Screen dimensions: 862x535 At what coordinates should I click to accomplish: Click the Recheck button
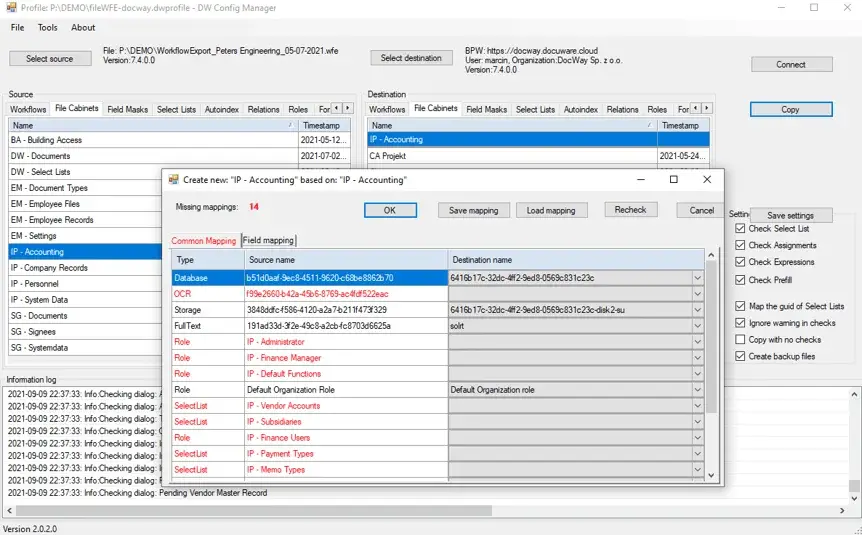pos(631,209)
